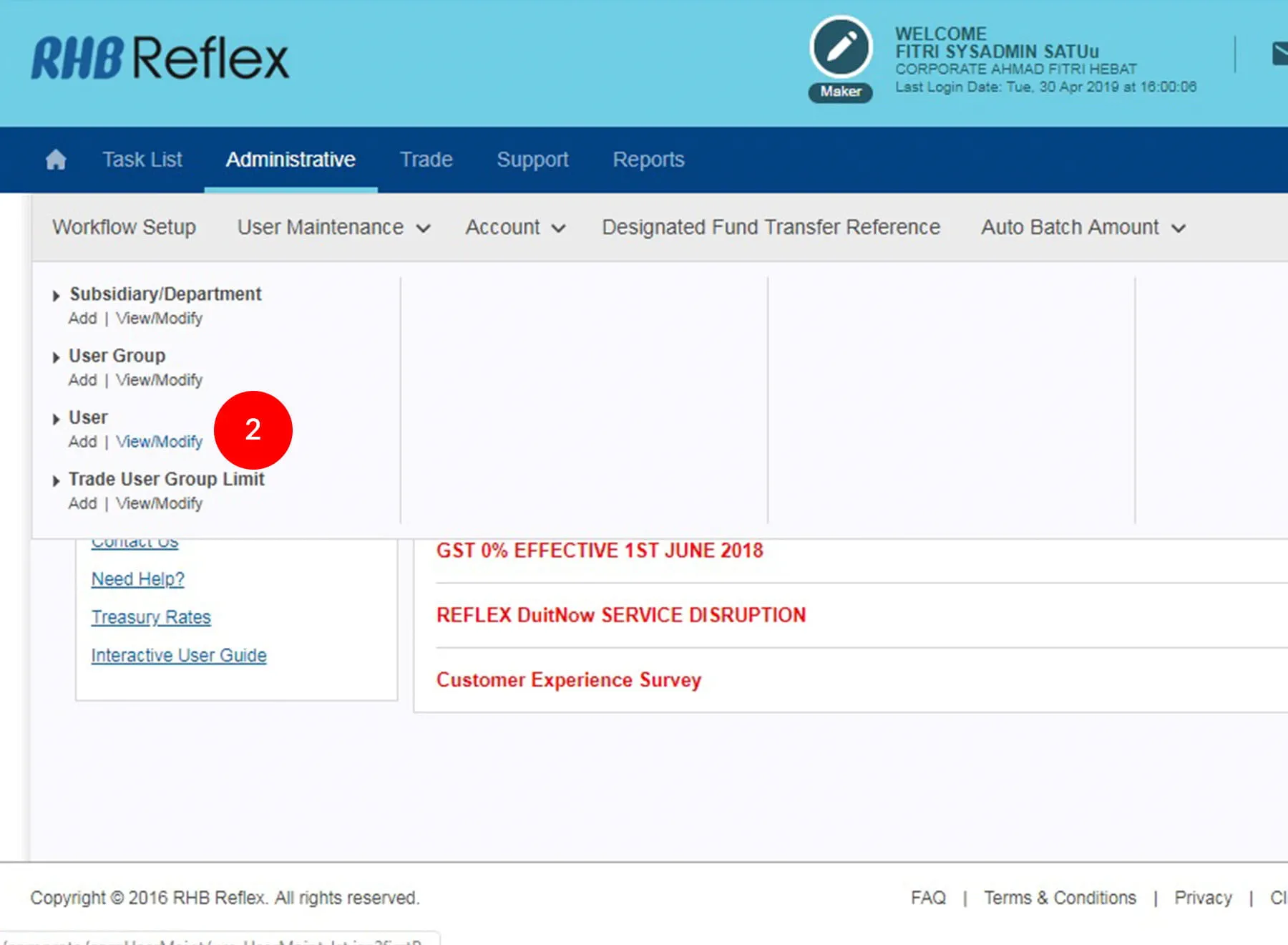This screenshot has height=945, width=1288.
Task: Expand the Account dropdown menu
Action: point(515,228)
